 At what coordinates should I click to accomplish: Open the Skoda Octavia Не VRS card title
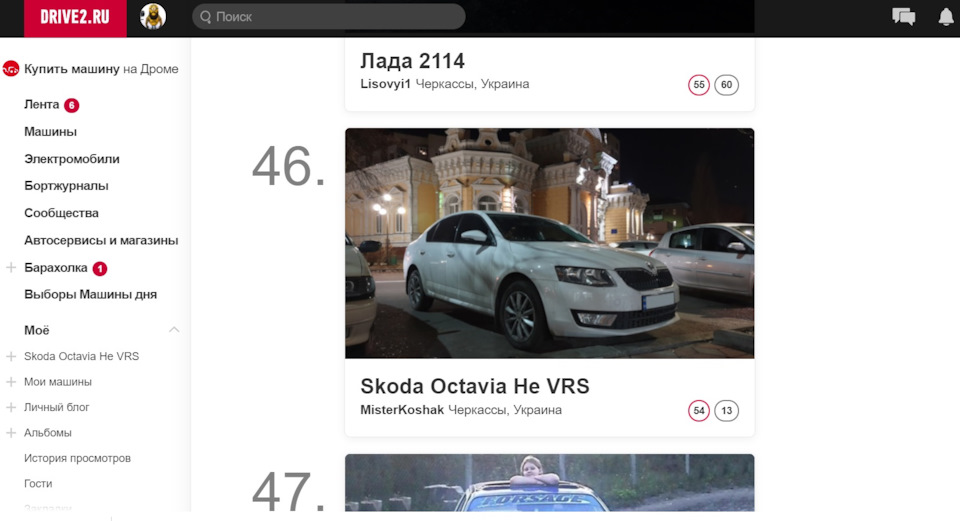tap(474, 386)
